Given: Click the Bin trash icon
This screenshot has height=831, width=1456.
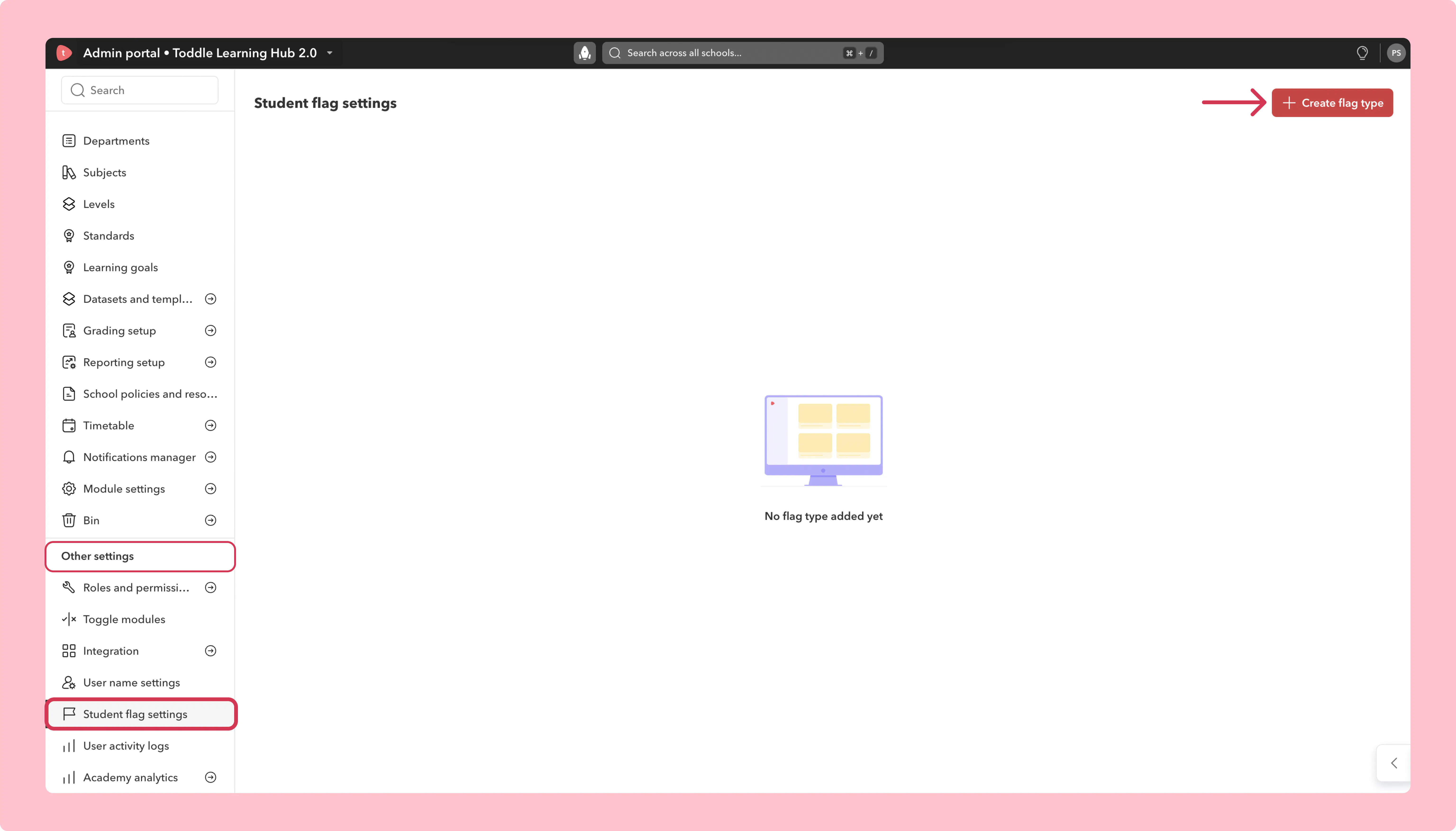Looking at the screenshot, I should 69,520.
